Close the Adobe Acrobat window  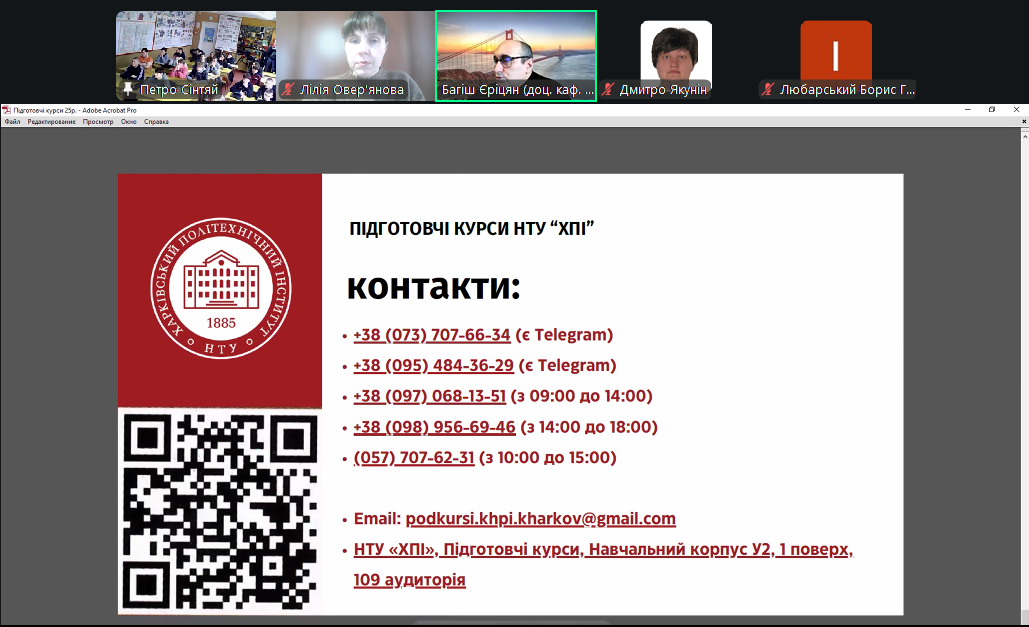(1017, 110)
